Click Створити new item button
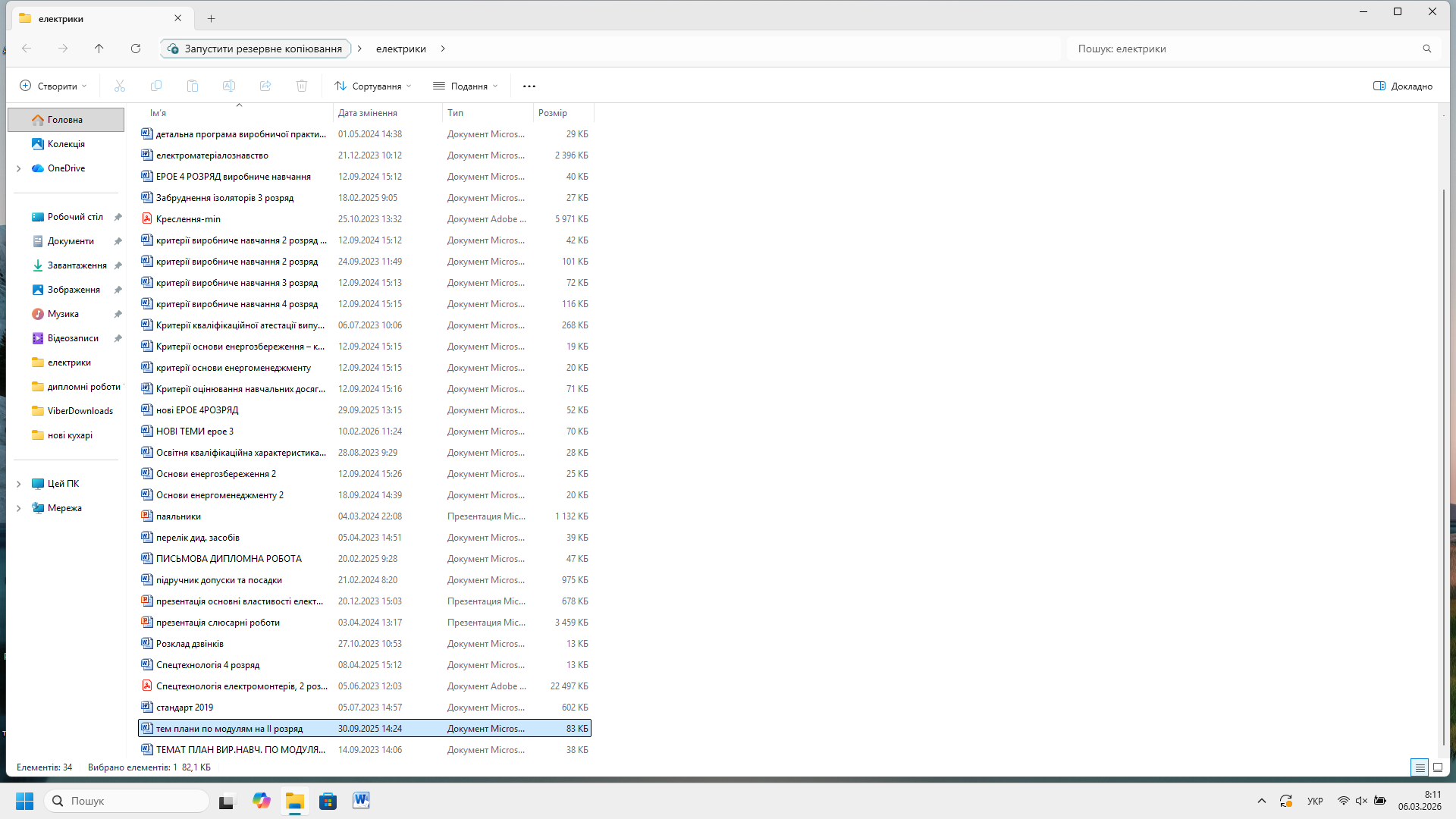 tap(53, 86)
